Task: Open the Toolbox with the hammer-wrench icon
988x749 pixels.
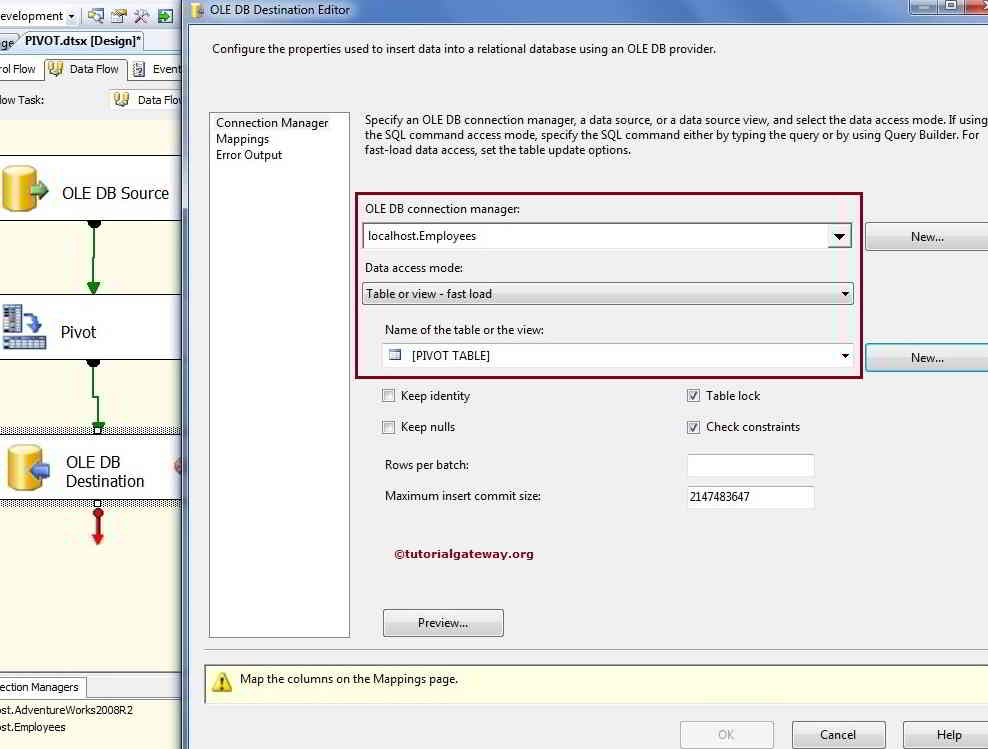Action: 142,16
